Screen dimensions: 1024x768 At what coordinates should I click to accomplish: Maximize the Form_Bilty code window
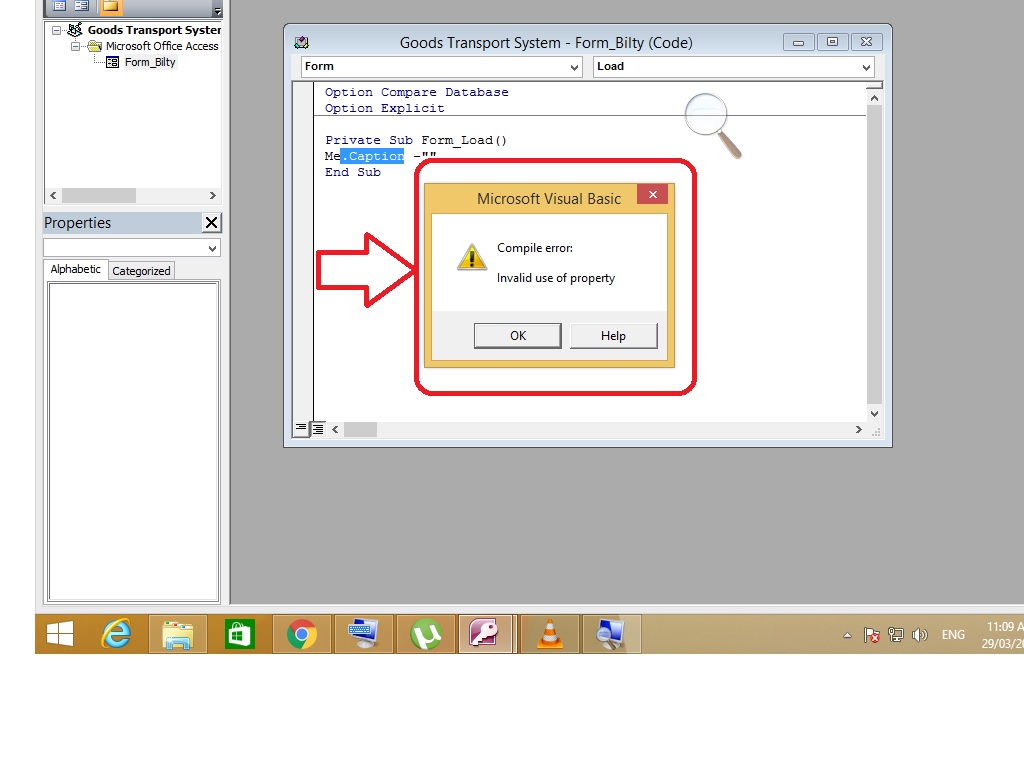(832, 42)
